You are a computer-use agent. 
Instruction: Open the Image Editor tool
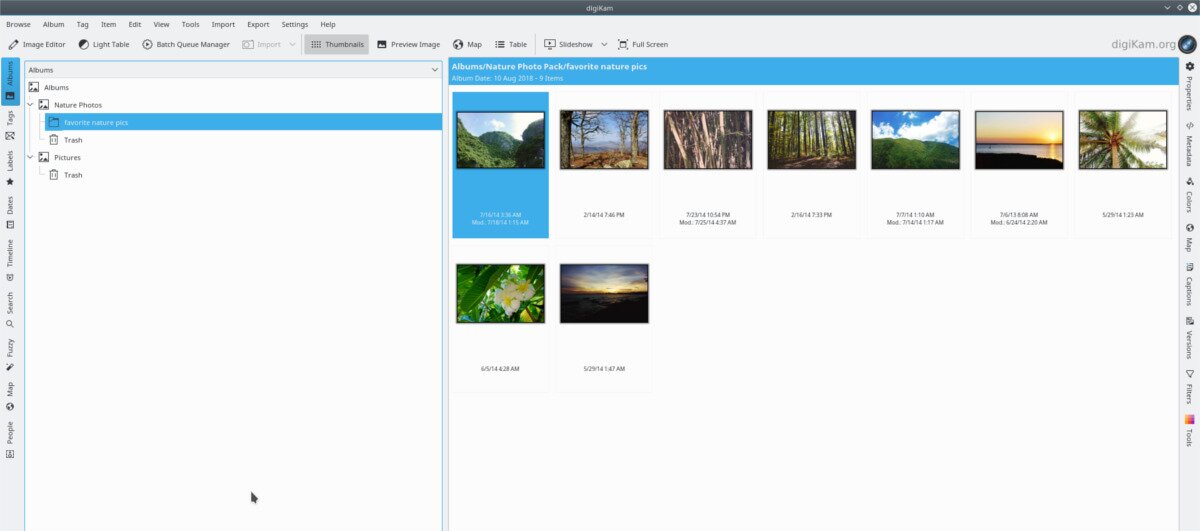[37, 44]
